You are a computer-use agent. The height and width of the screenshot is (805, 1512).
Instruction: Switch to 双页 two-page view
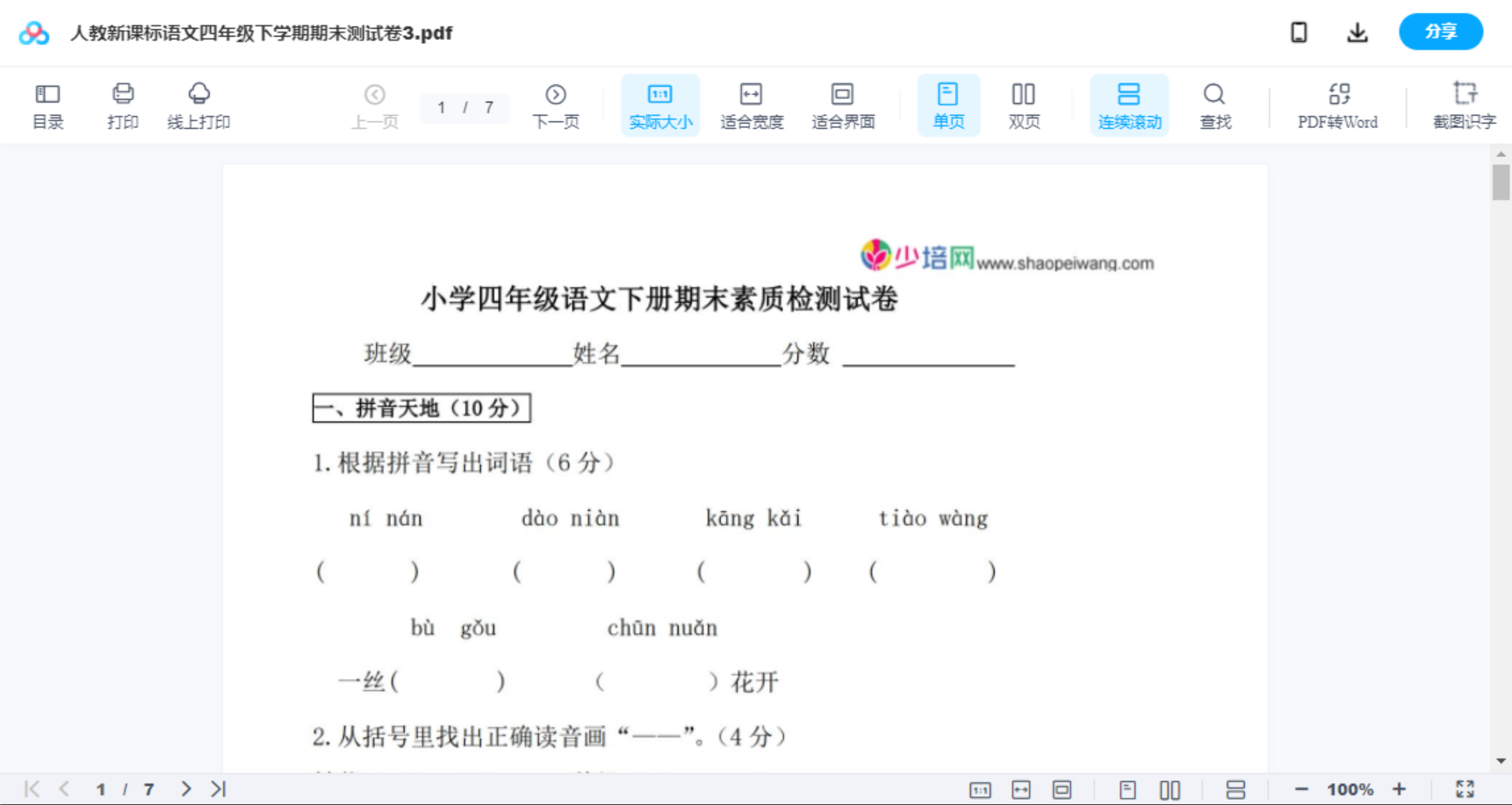(1024, 104)
